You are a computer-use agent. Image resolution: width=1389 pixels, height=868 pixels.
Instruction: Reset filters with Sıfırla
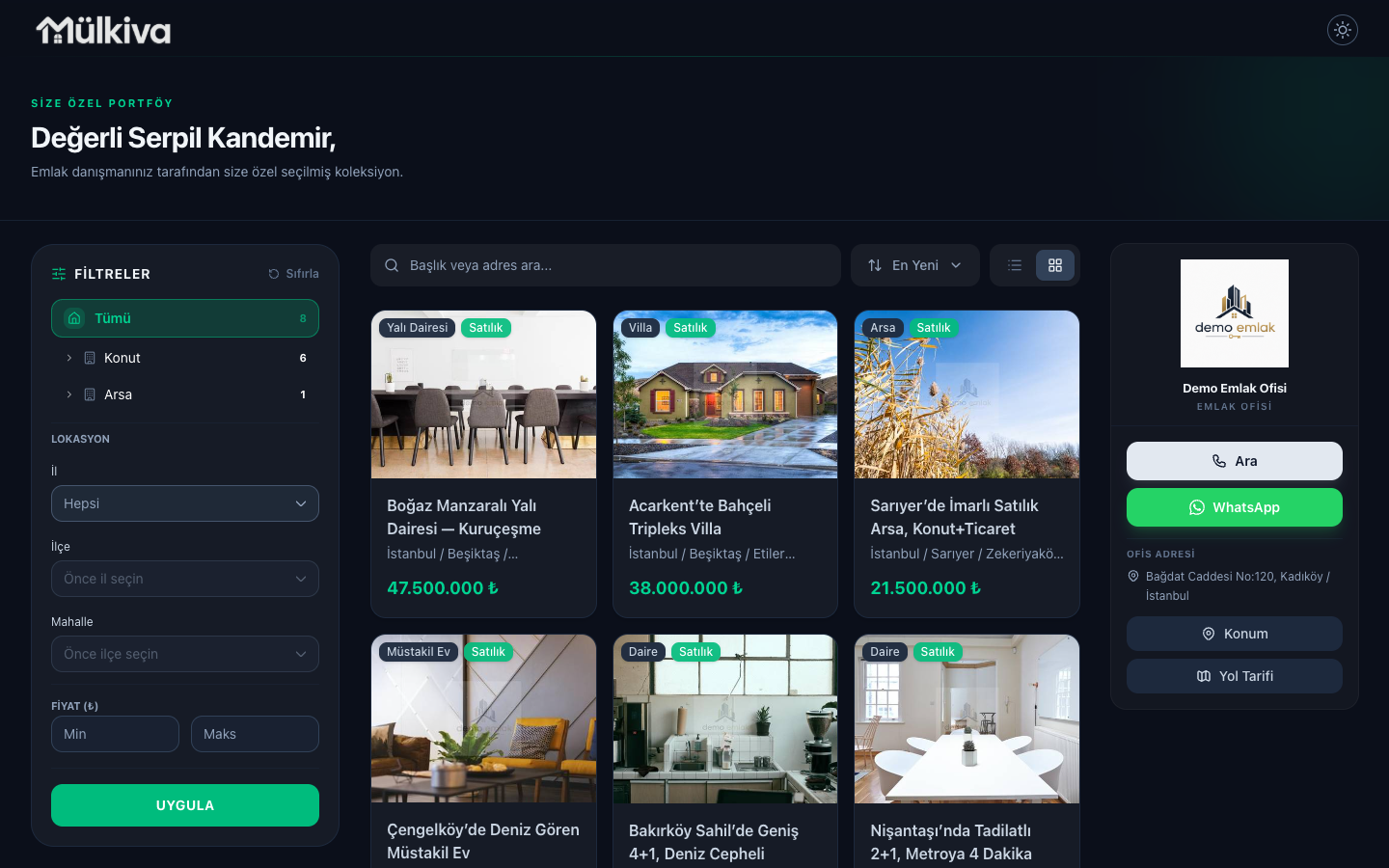(x=294, y=274)
